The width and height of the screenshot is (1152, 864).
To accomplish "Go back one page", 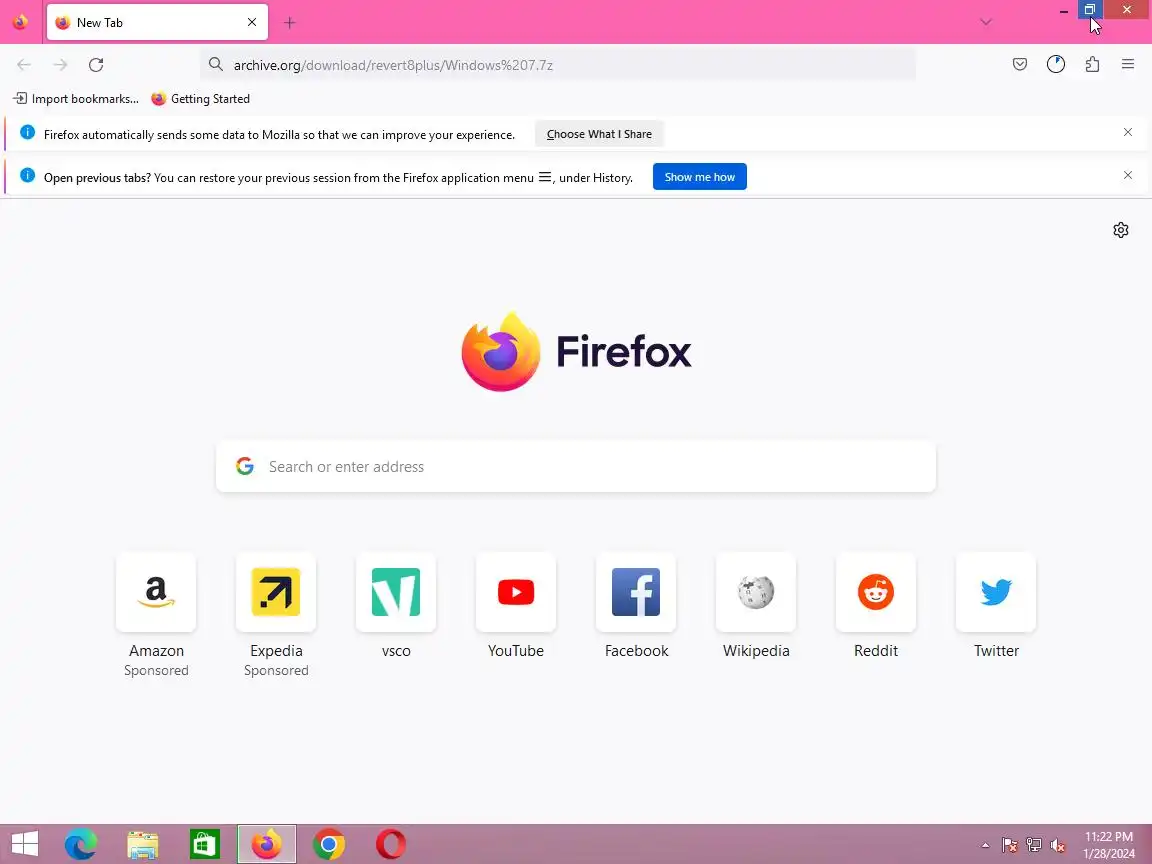I will 24,65.
